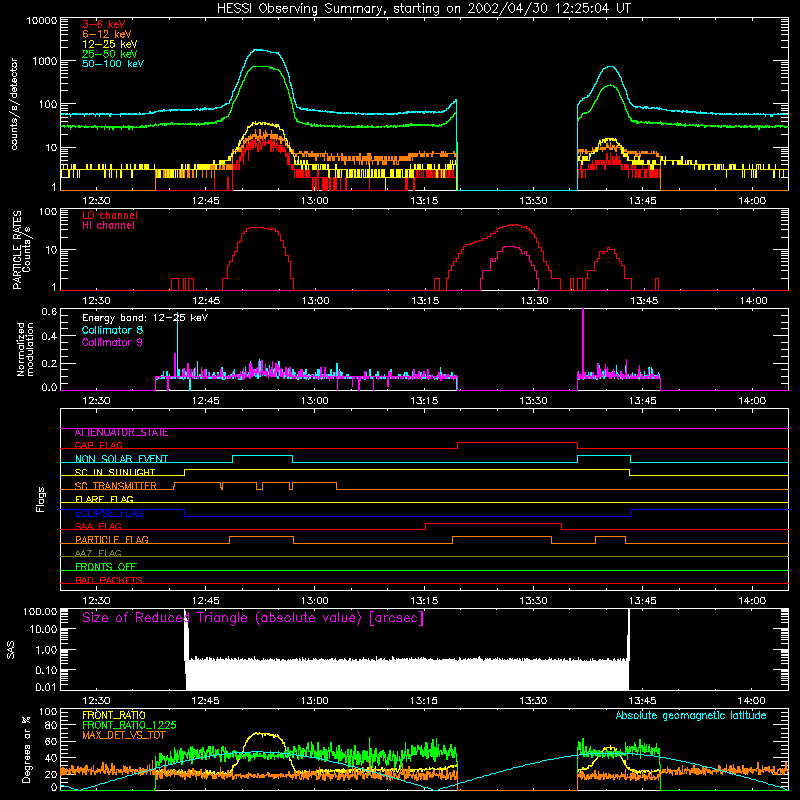Click the raised GAP_FLAG segment

coord(517,443)
